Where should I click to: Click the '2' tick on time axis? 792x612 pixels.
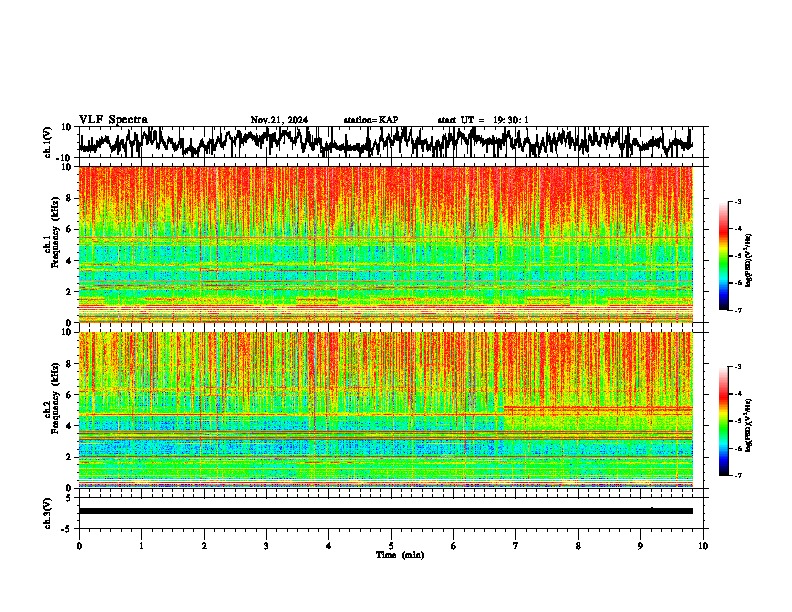point(204,546)
